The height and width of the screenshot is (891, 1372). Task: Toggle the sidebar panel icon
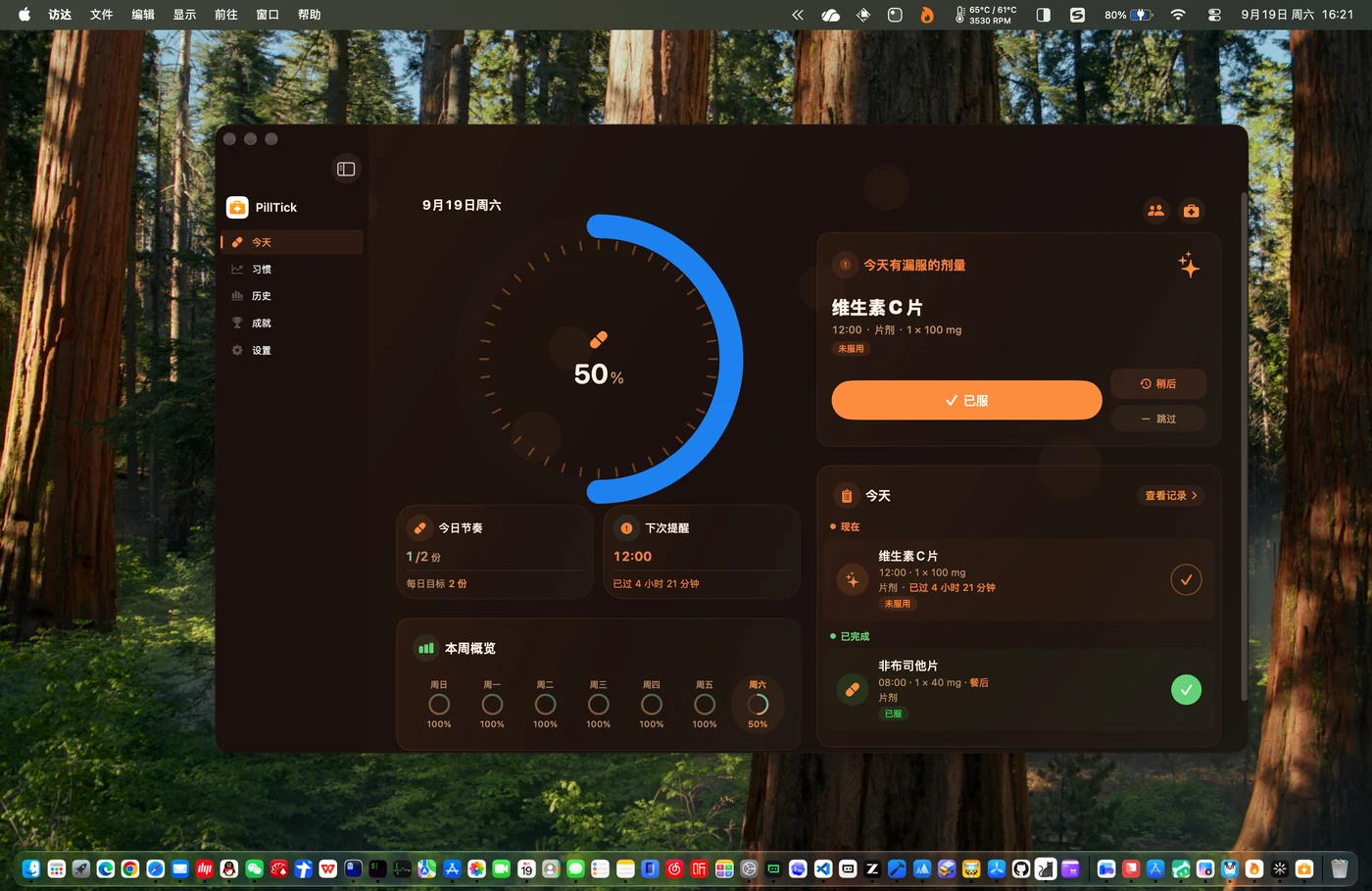(346, 169)
